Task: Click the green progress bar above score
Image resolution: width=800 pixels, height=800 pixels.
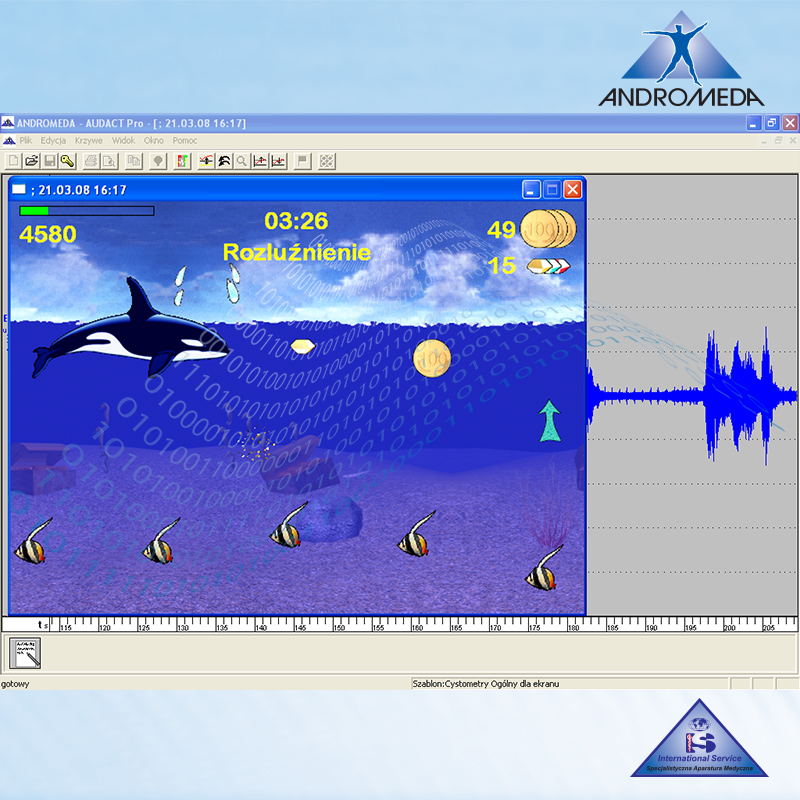Action: (34, 211)
